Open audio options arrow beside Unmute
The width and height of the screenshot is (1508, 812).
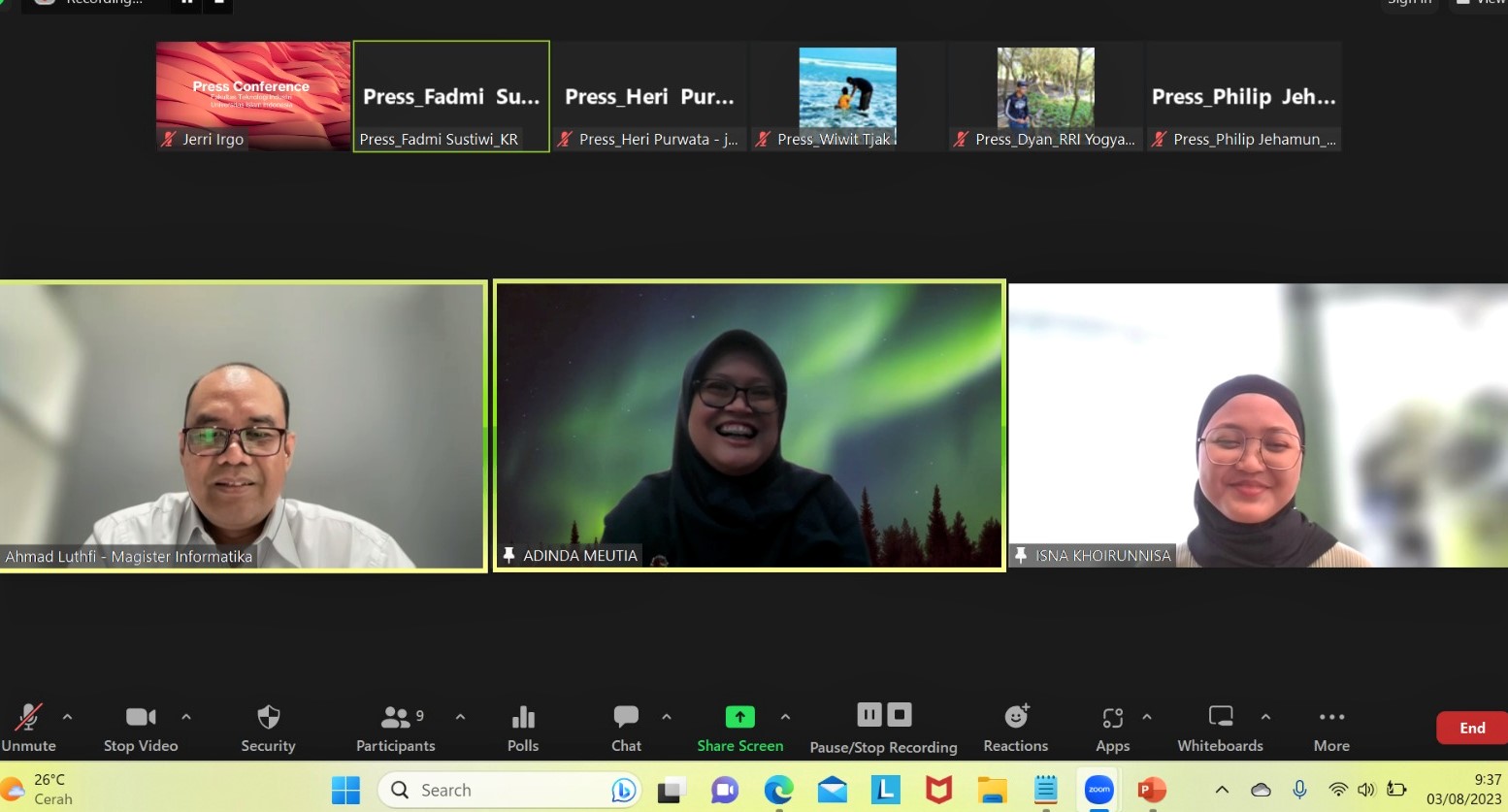(67, 717)
